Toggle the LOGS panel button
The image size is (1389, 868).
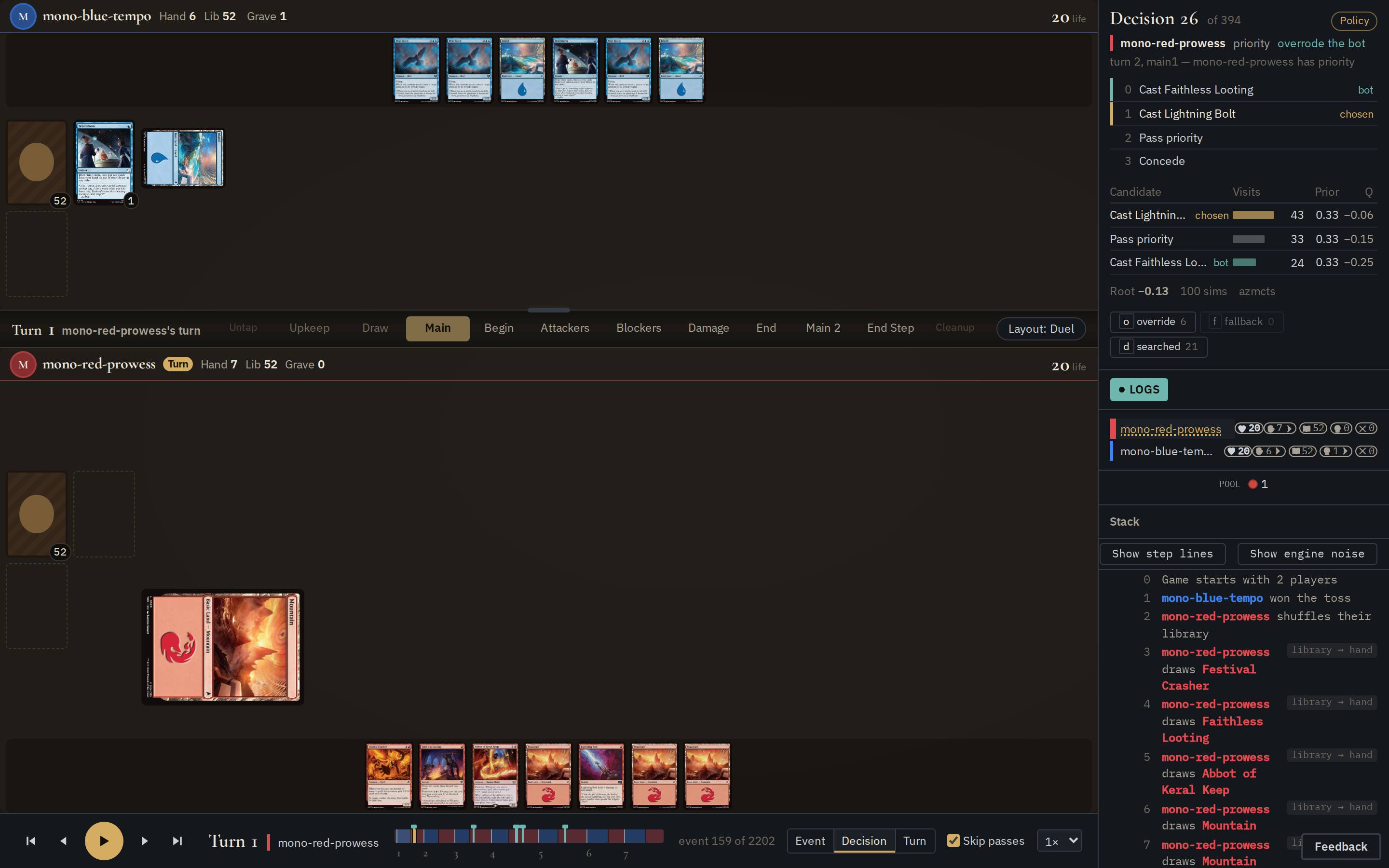click(1139, 389)
